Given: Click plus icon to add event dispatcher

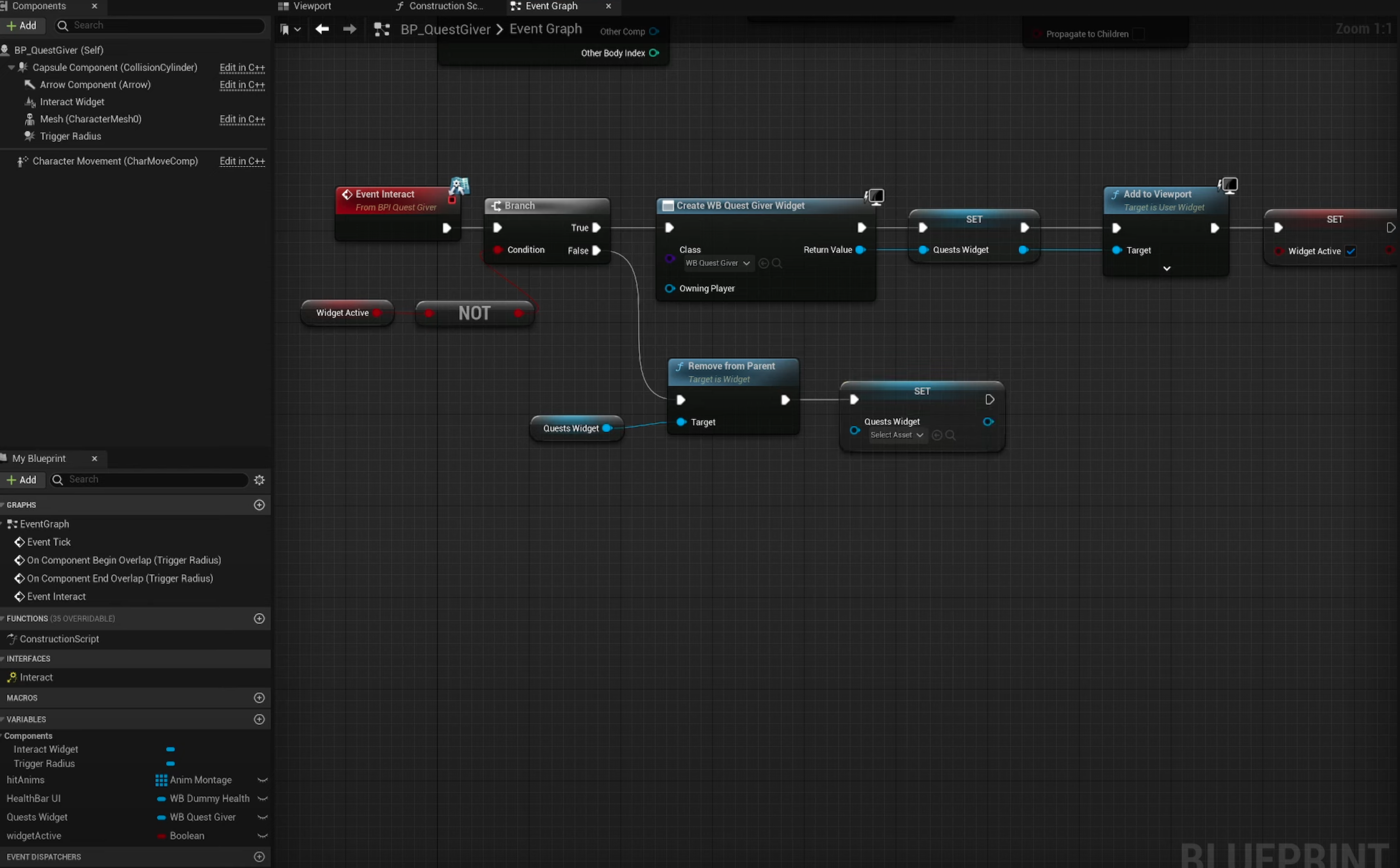Looking at the screenshot, I should click(260, 857).
